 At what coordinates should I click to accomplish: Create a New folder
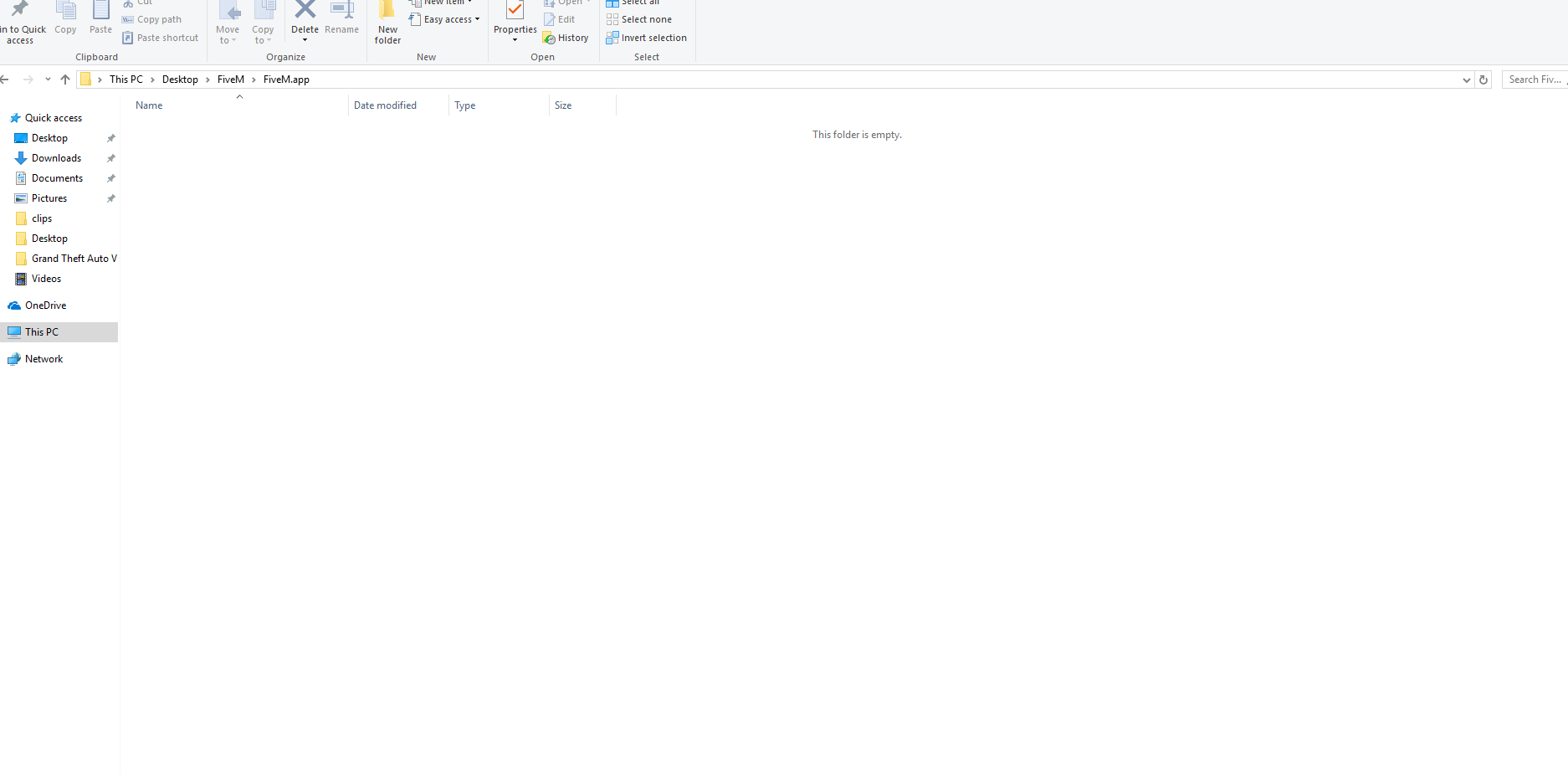[x=387, y=23]
